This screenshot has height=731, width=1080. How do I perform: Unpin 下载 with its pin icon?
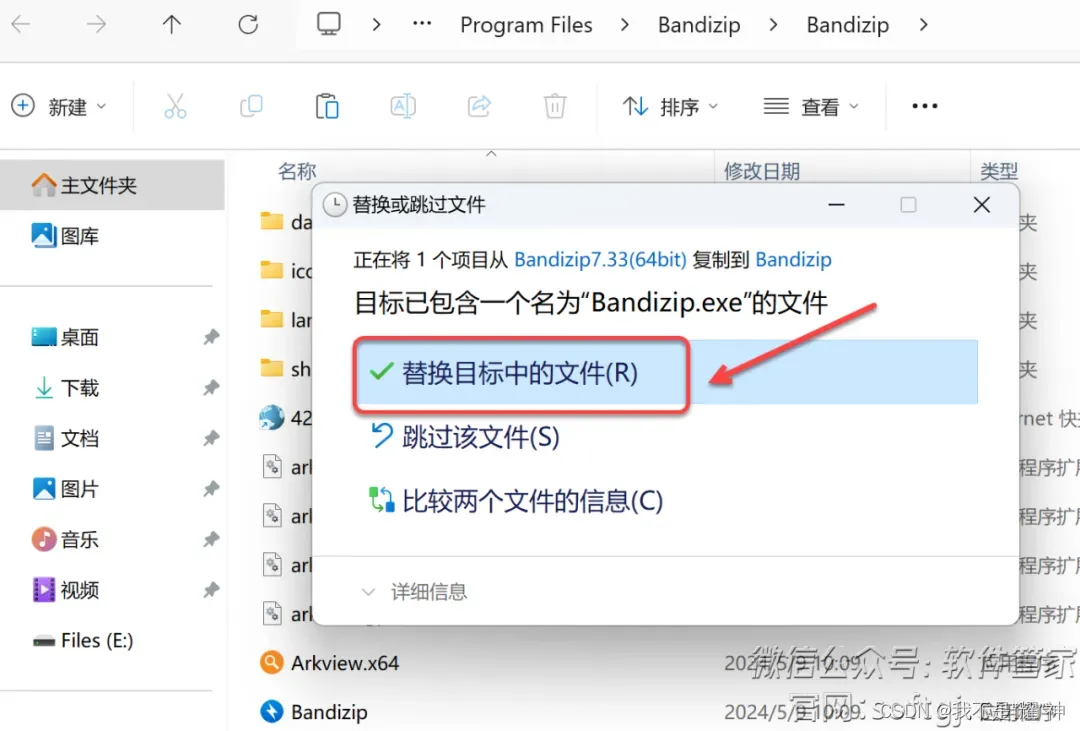pyautogui.click(x=211, y=388)
